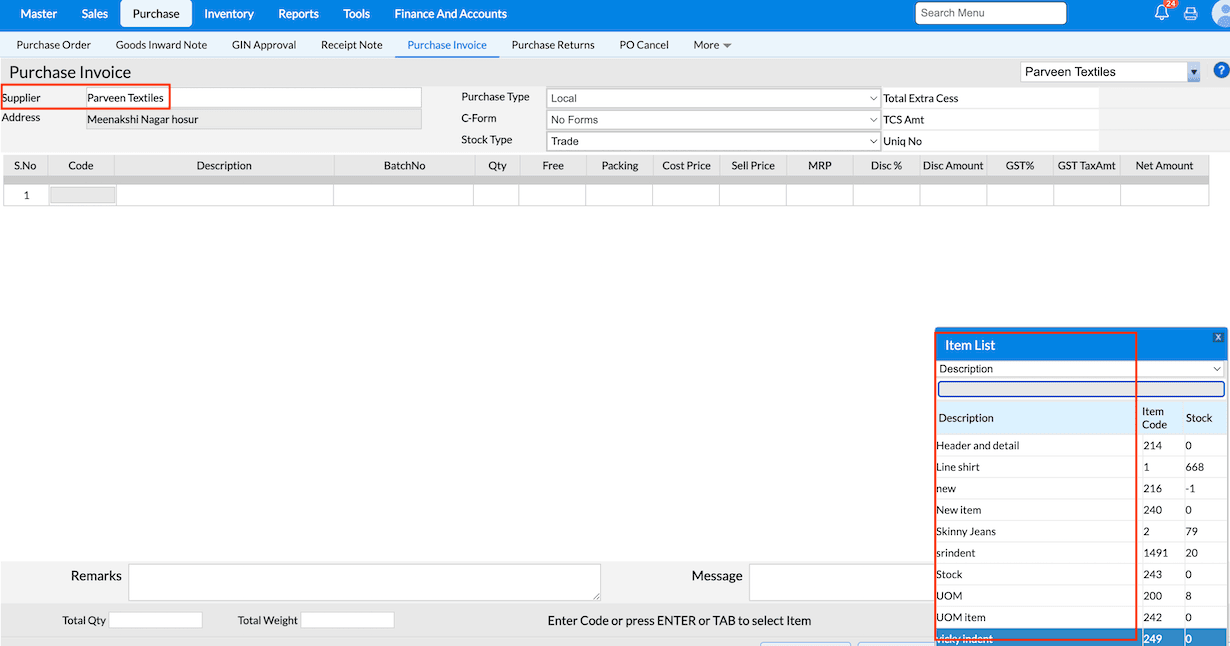Select 'Line shirt' in Item List
The width and height of the screenshot is (1230, 646).
(1081, 467)
